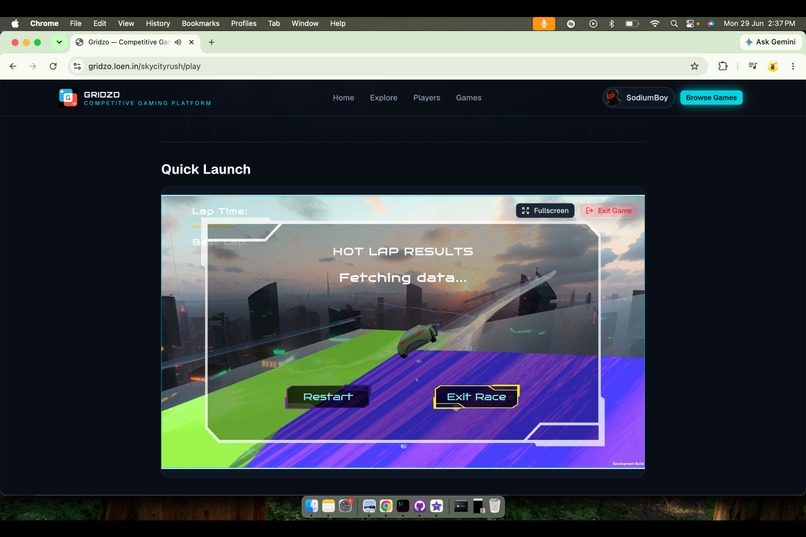Open the Edit menu

point(100,23)
